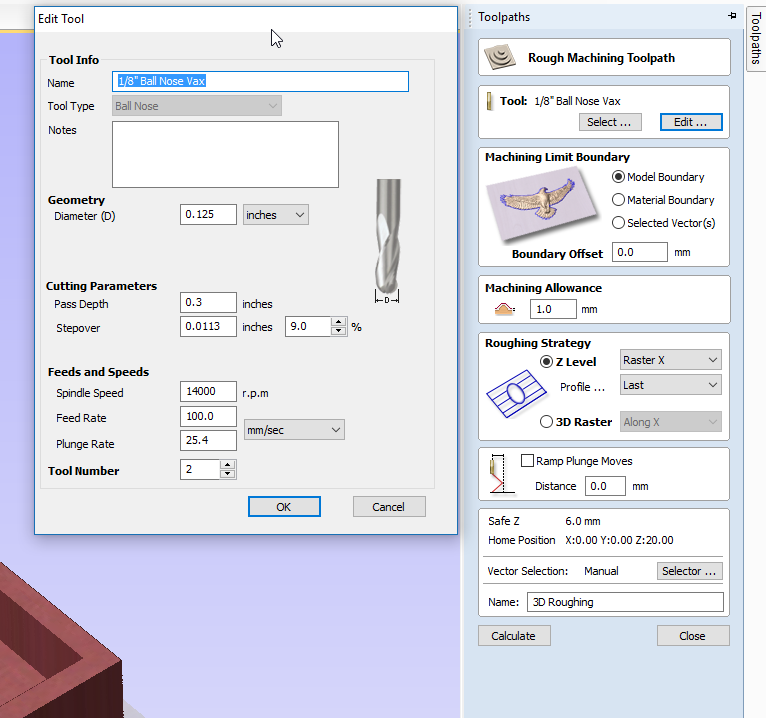The height and width of the screenshot is (718, 766).
Task: Click the Select ... tool button
Action: point(610,122)
